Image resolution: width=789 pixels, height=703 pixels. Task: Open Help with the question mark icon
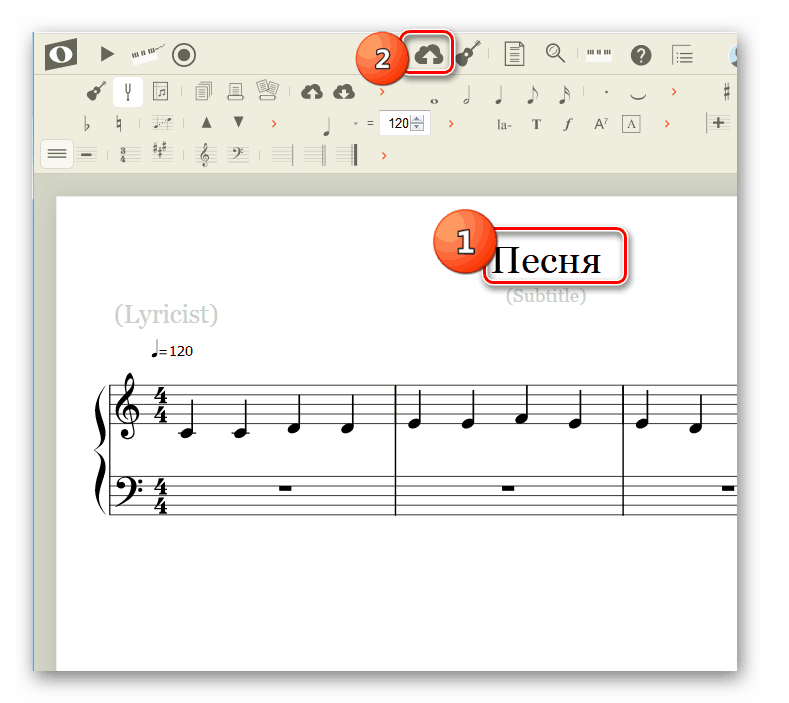click(x=641, y=55)
